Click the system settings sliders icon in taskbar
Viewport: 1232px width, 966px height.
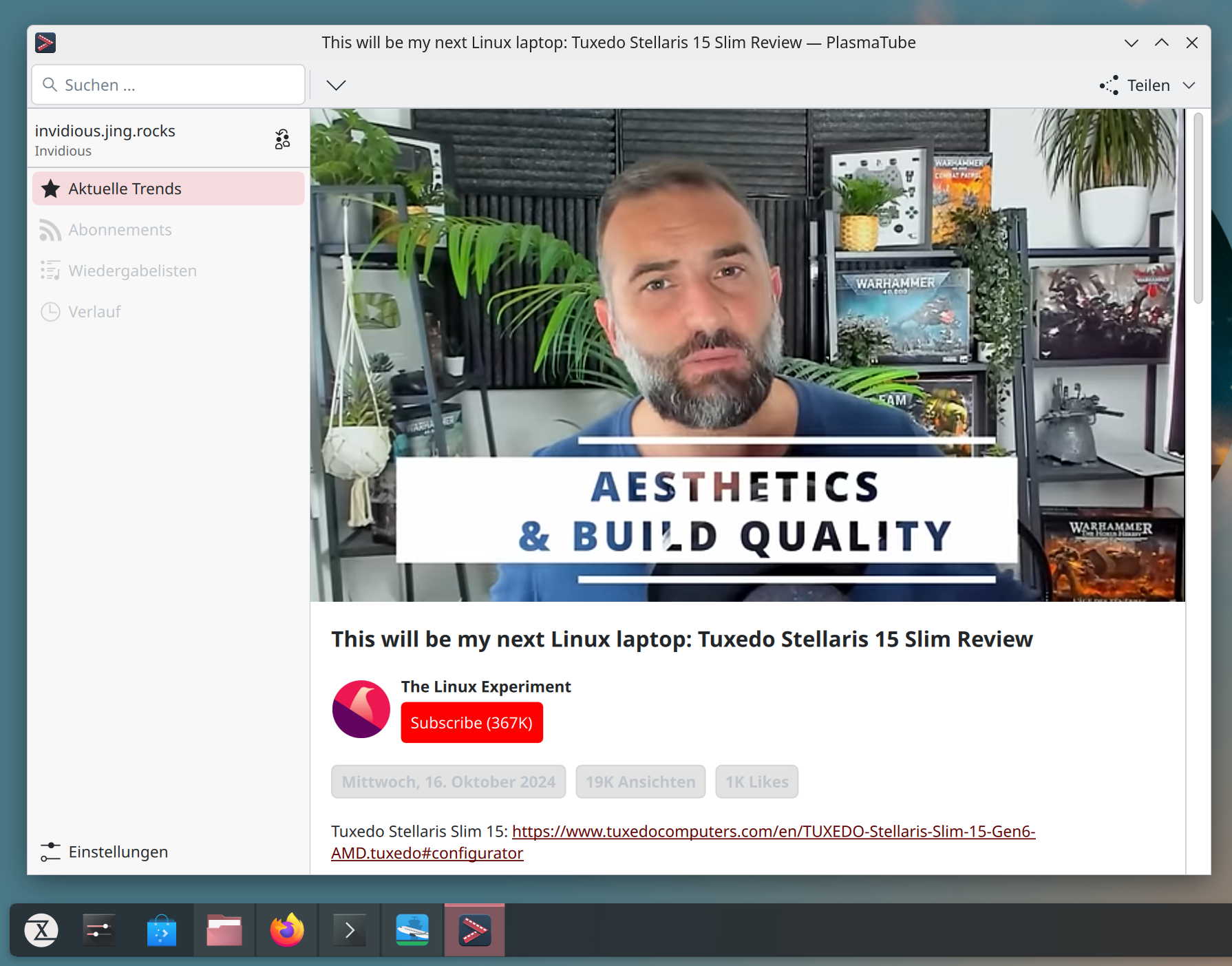pos(99,930)
